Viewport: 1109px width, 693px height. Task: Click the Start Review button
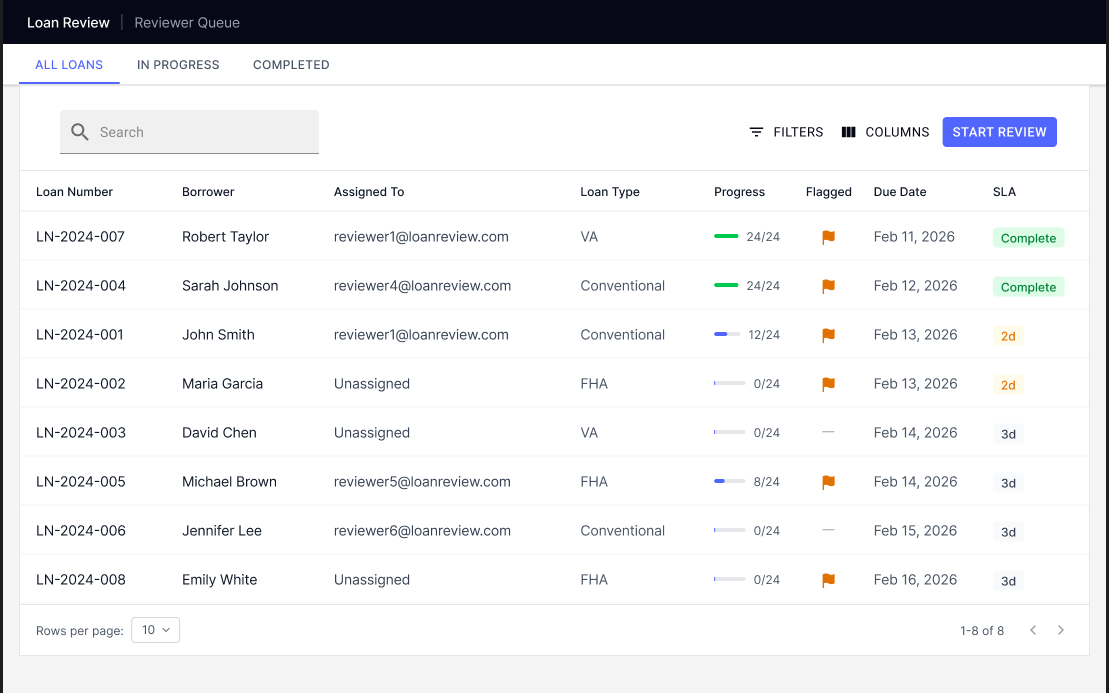[x=999, y=131]
